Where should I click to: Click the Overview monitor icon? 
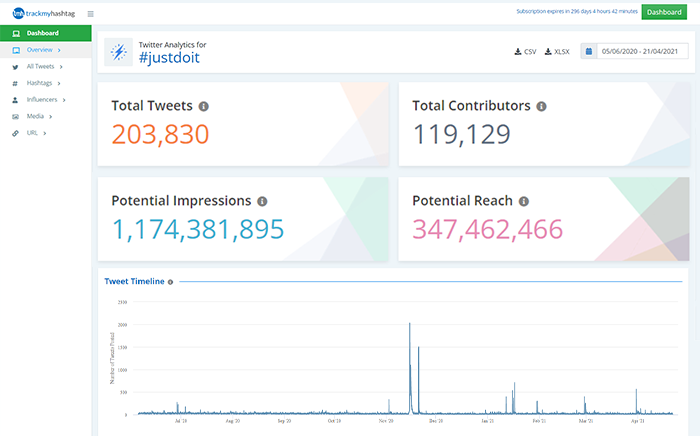click(16, 50)
